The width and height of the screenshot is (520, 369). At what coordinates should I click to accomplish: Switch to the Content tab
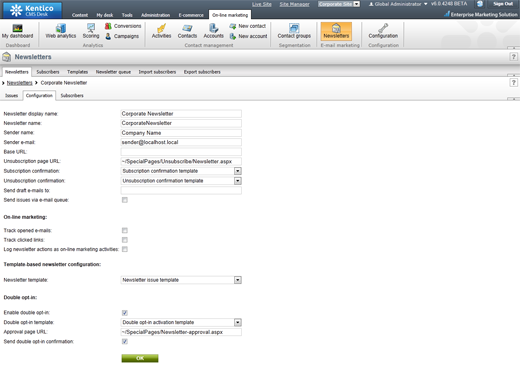pos(80,15)
